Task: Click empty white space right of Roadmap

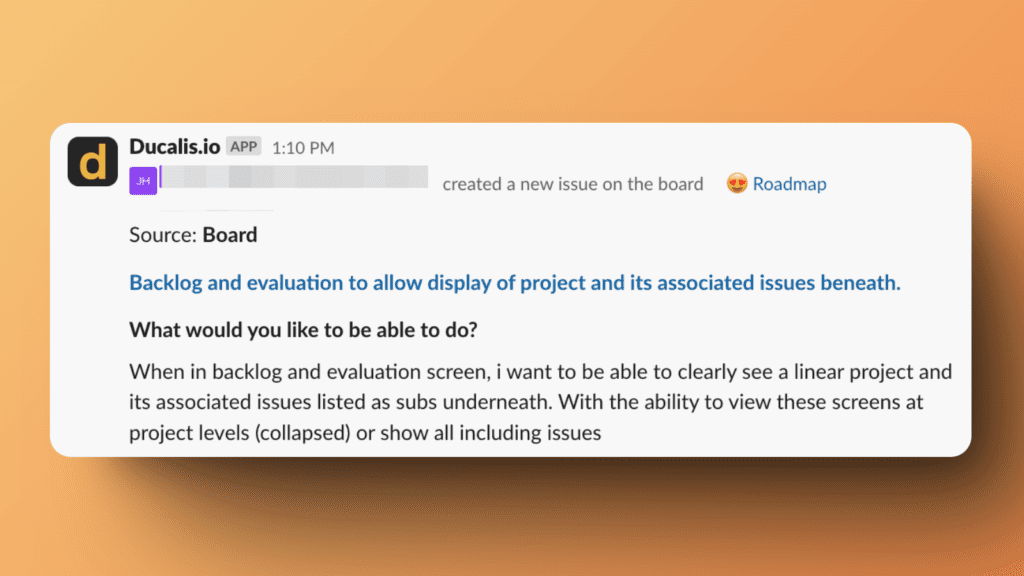Action: coord(900,184)
